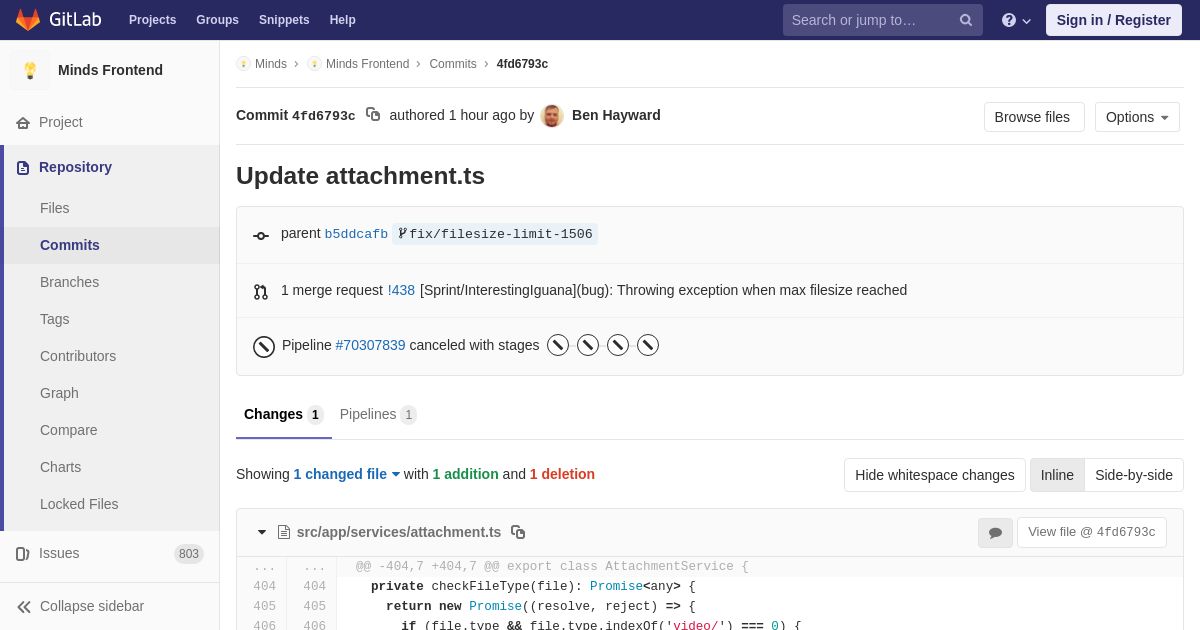
Task: Collapse the attachment.ts diff caret
Action: [262, 532]
